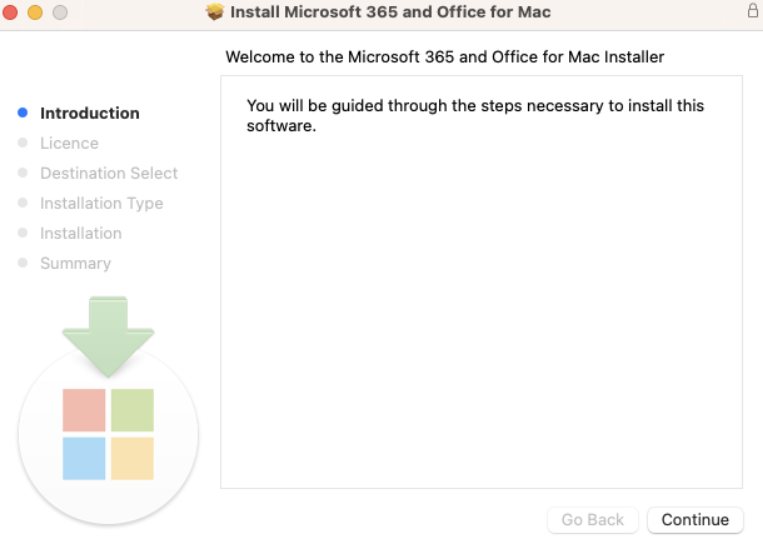Click the yellow square of Microsoft logo
This screenshot has width=763, height=542.
[x=132, y=458]
